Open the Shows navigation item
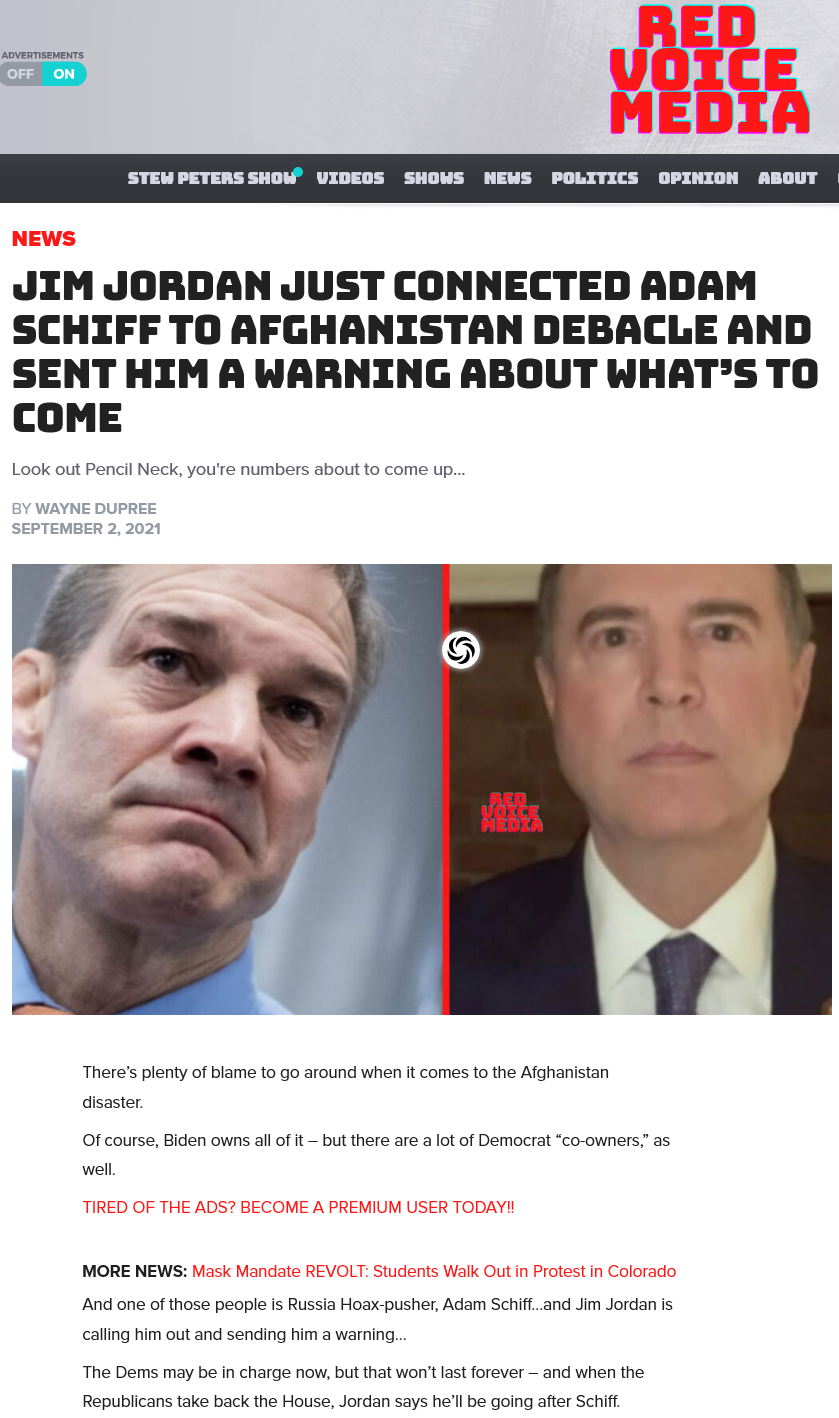The image size is (839, 1418). pyautogui.click(x=434, y=178)
